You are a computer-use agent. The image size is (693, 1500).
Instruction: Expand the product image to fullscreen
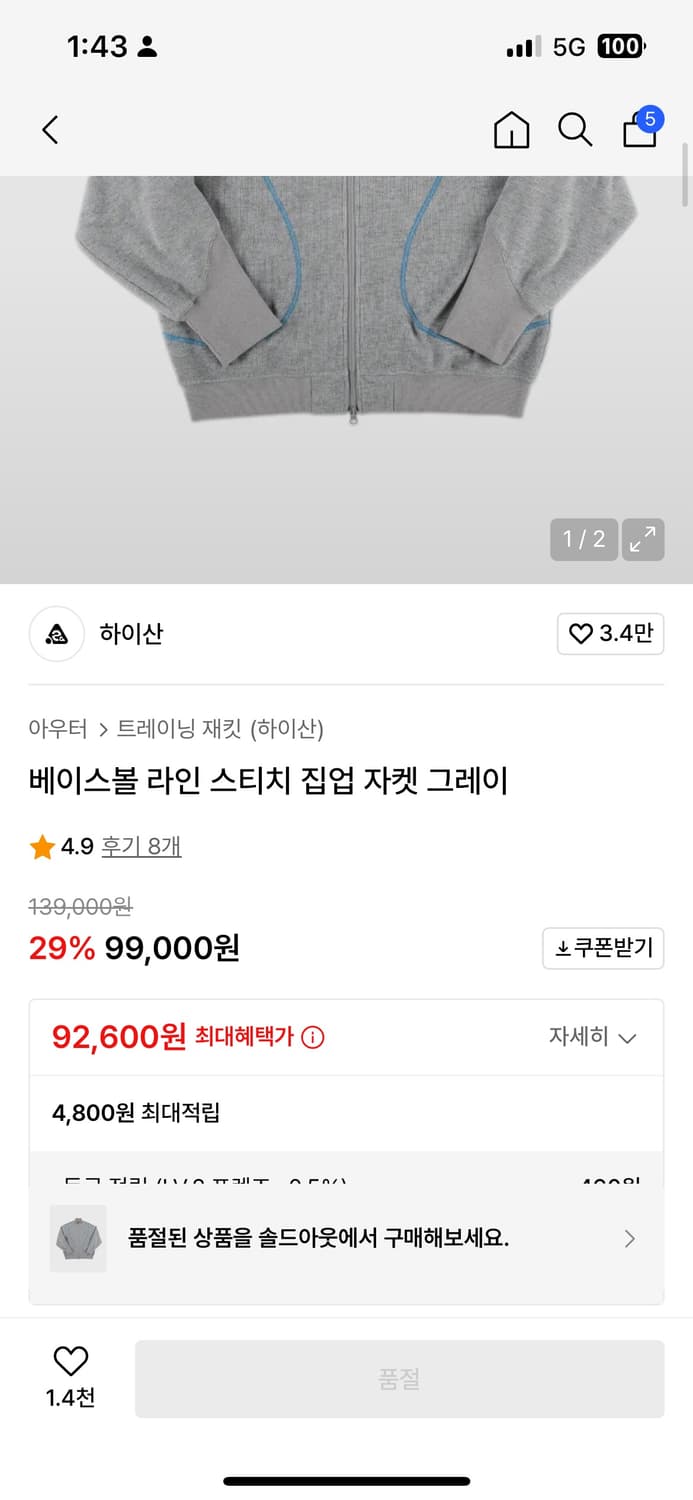(x=643, y=539)
